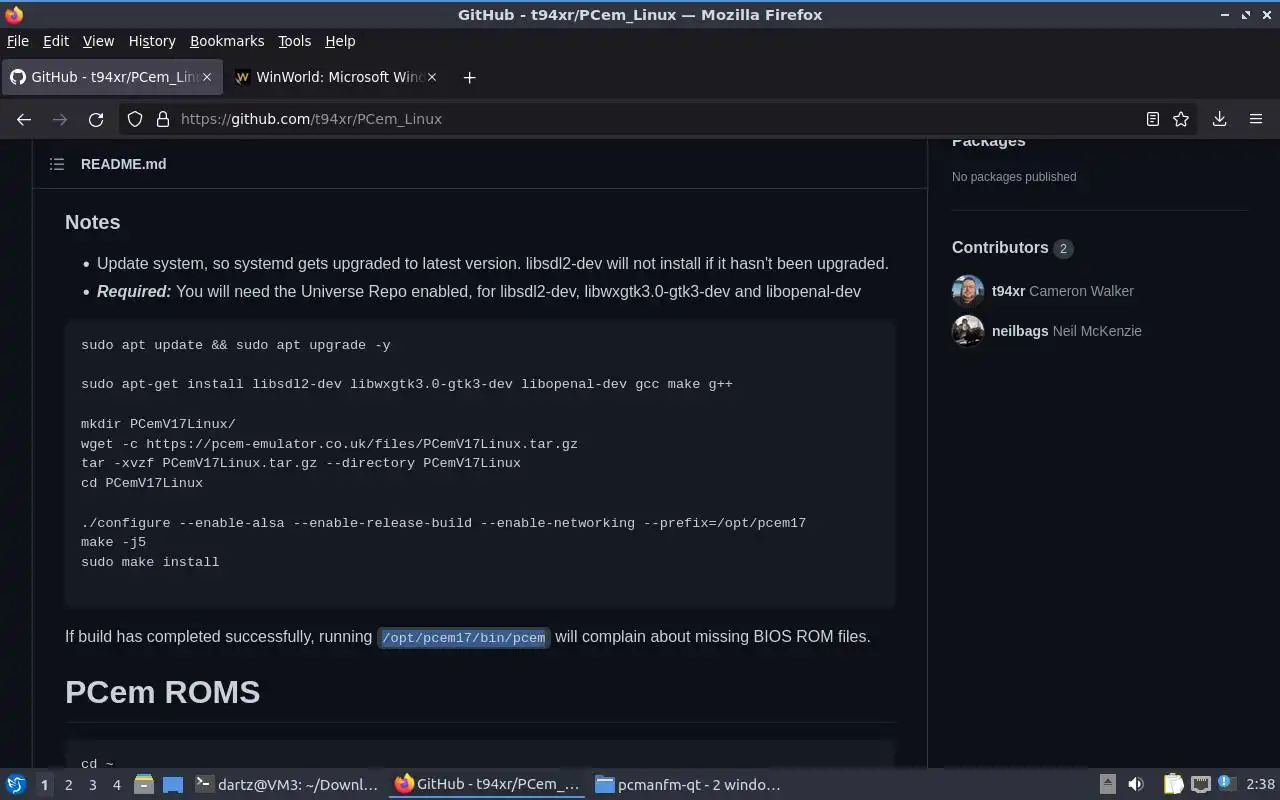Image resolution: width=1280 pixels, height=800 pixels.
Task: Click the 'PCem ROMS' heading
Action: [x=163, y=692]
